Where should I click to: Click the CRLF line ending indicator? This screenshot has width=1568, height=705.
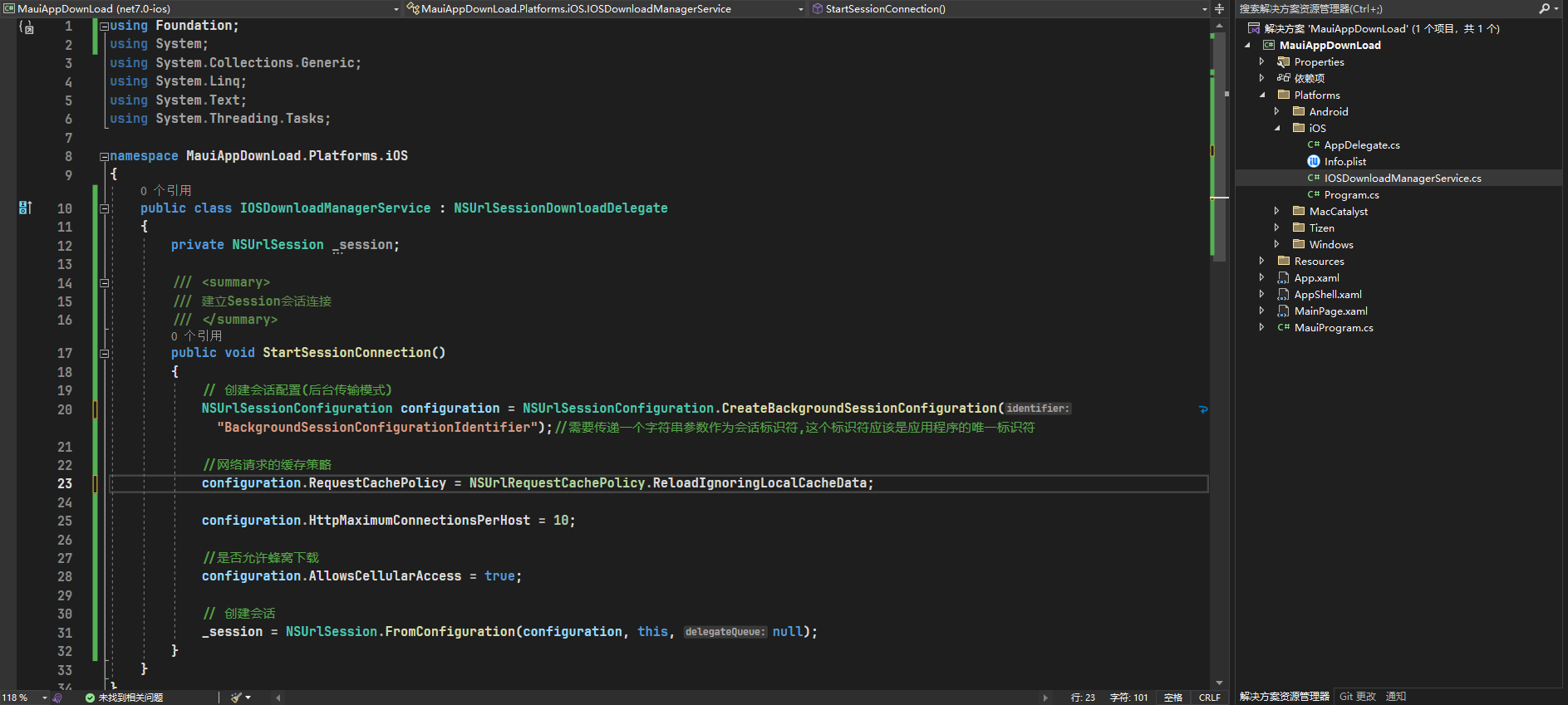1210,698
